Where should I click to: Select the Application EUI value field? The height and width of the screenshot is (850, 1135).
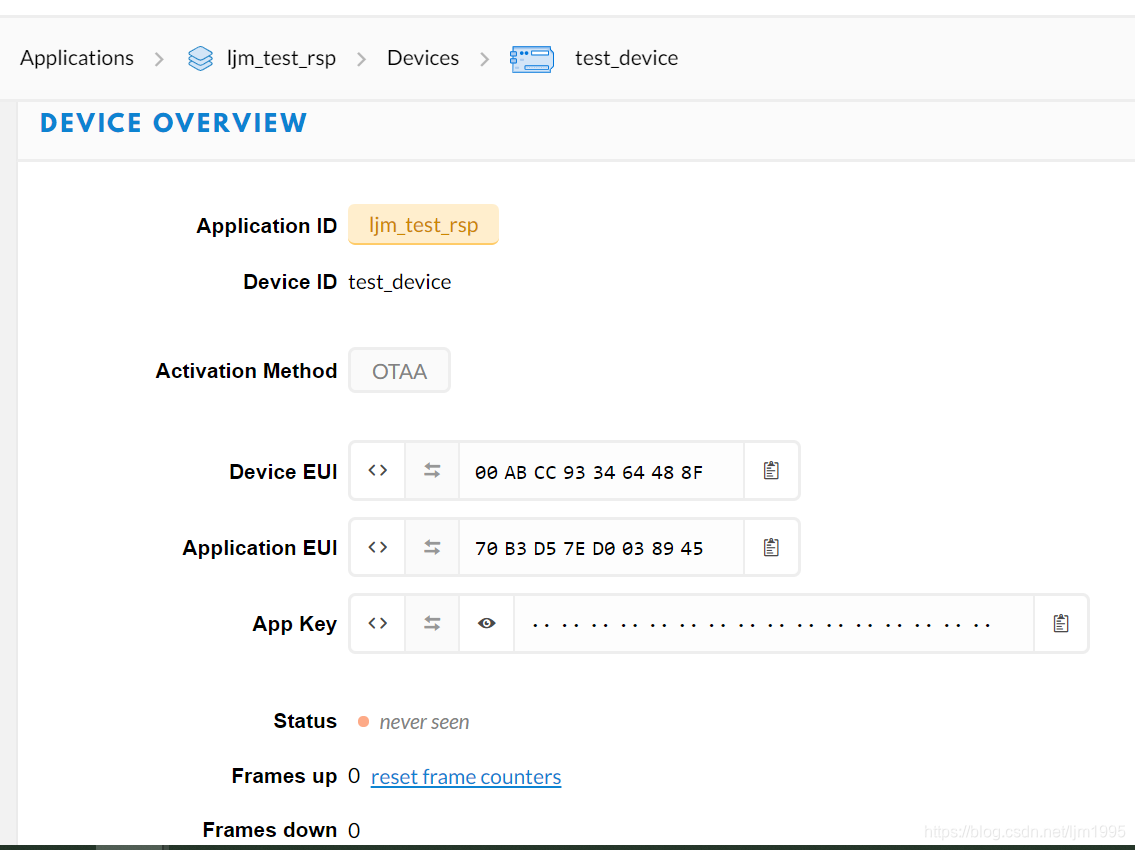602,547
